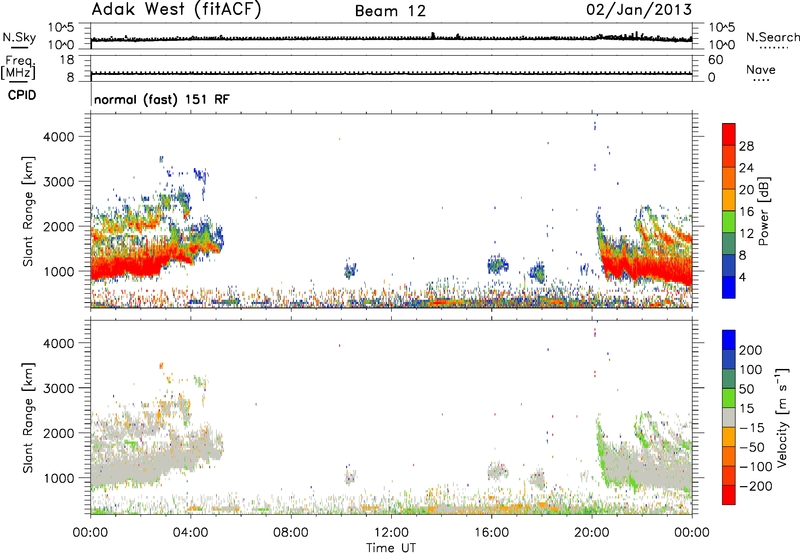800x554 pixels.
Task: Pick the velocity colorbar segment between -50 and -100
Action: 729,456
